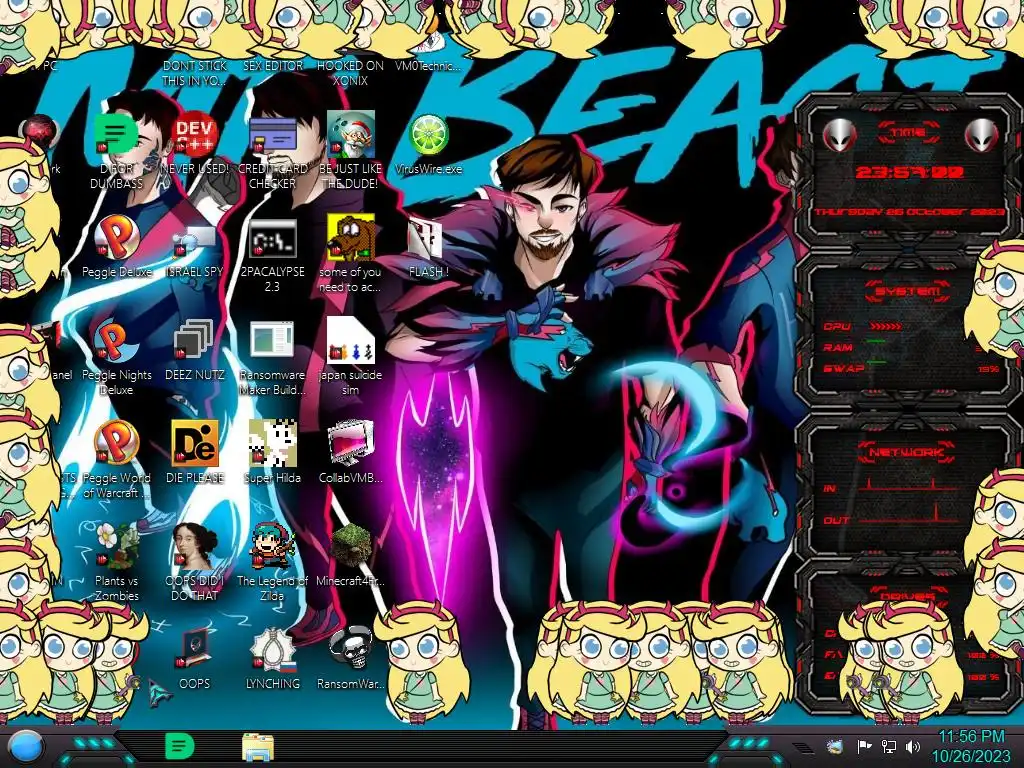
Task: Open the Ransomware Maker Build... shortcut
Action: (272, 341)
